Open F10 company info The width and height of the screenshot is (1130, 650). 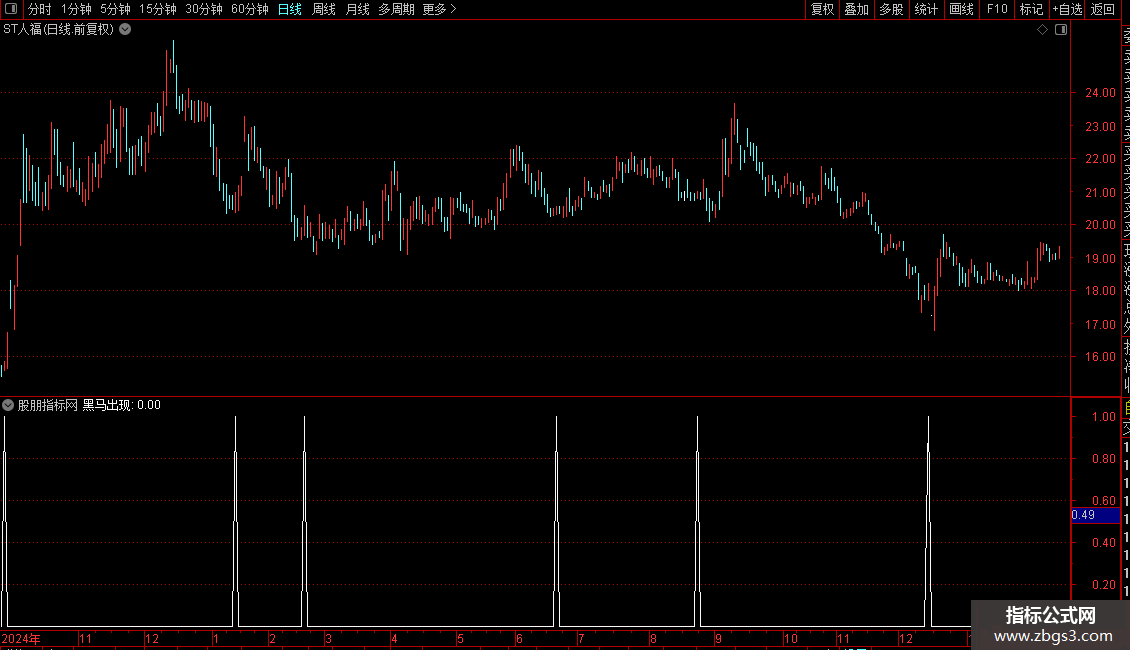997,9
